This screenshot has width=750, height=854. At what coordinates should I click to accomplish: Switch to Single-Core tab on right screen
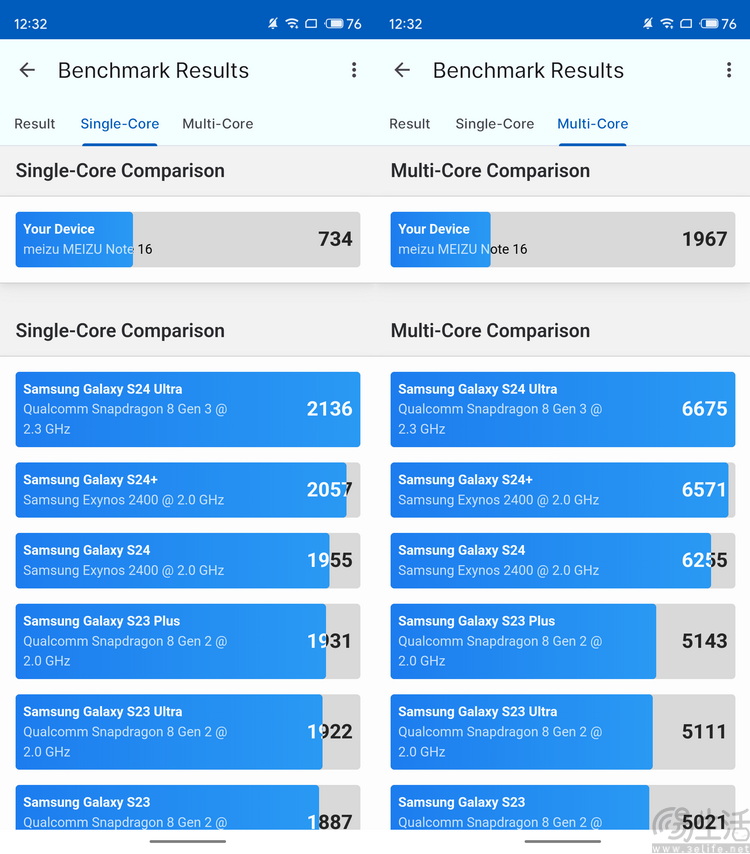(x=495, y=124)
